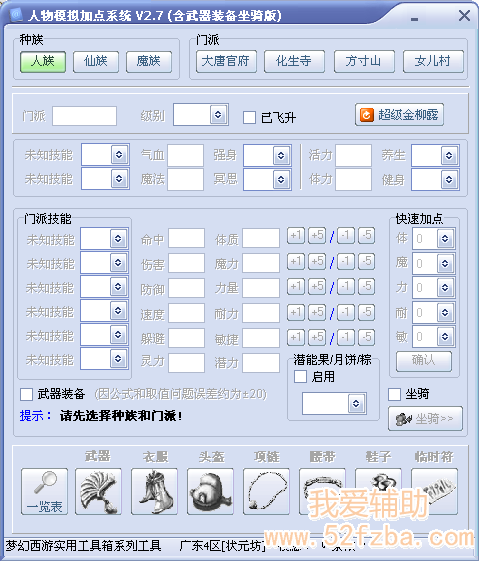Open the 魔 quick-add points dropdown

445,263
